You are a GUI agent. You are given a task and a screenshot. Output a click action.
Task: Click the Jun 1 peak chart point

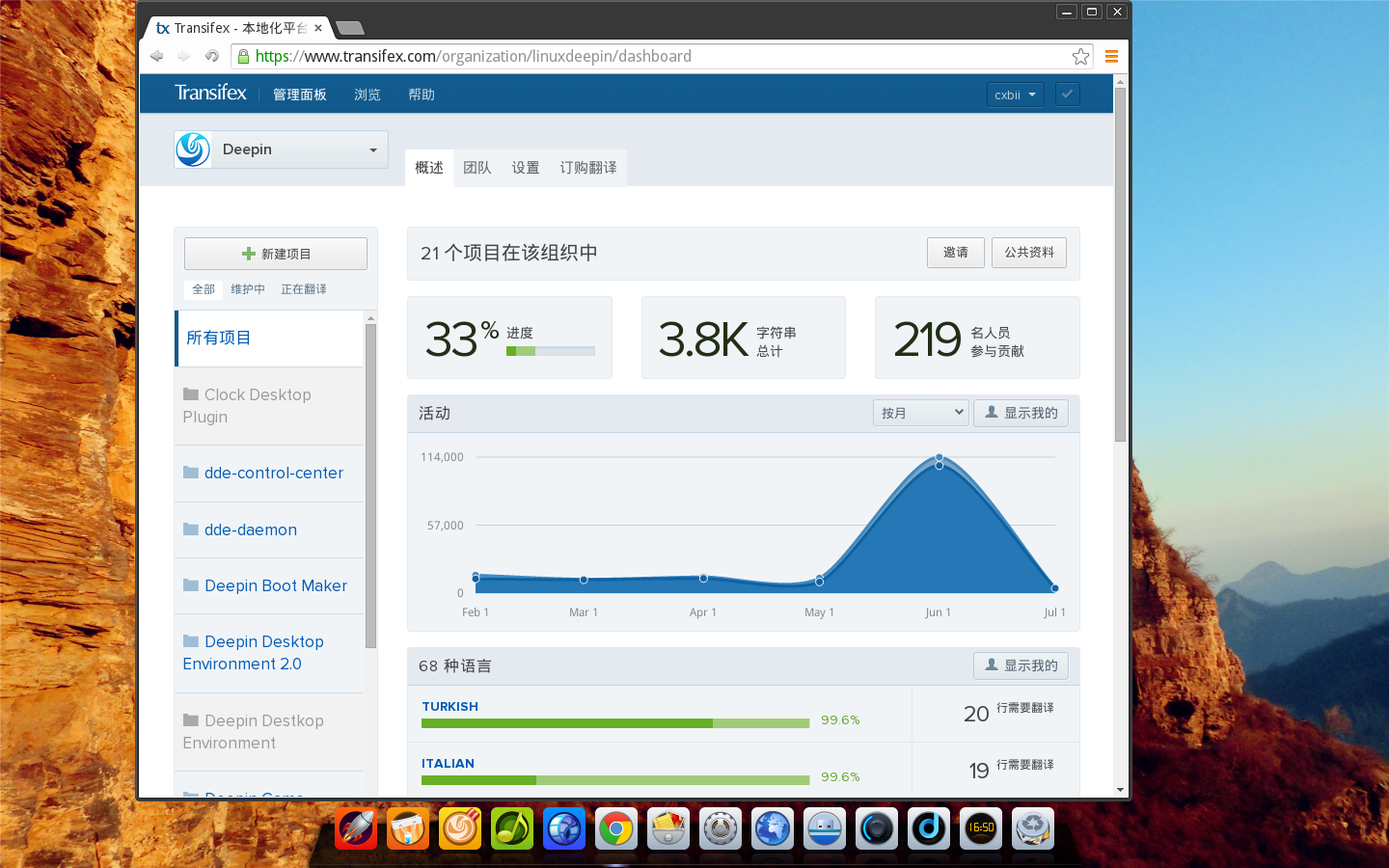(939, 458)
